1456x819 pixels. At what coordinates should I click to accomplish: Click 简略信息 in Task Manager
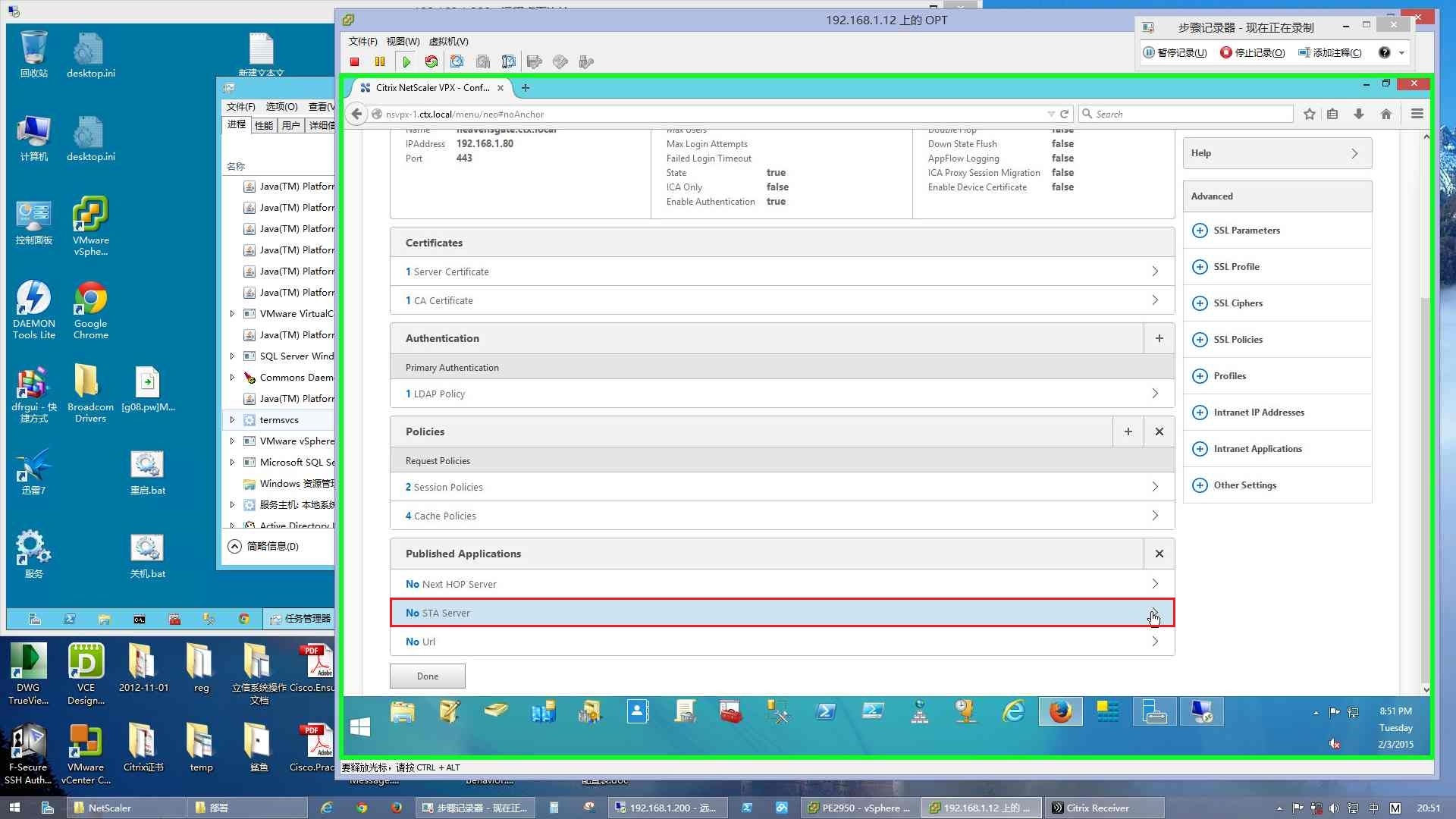click(x=264, y=546)
